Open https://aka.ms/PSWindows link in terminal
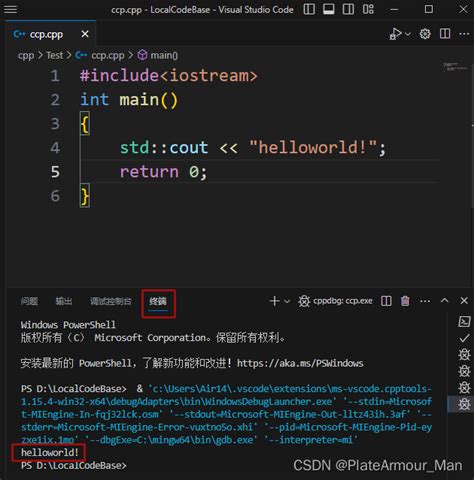 tap(300, 363)
